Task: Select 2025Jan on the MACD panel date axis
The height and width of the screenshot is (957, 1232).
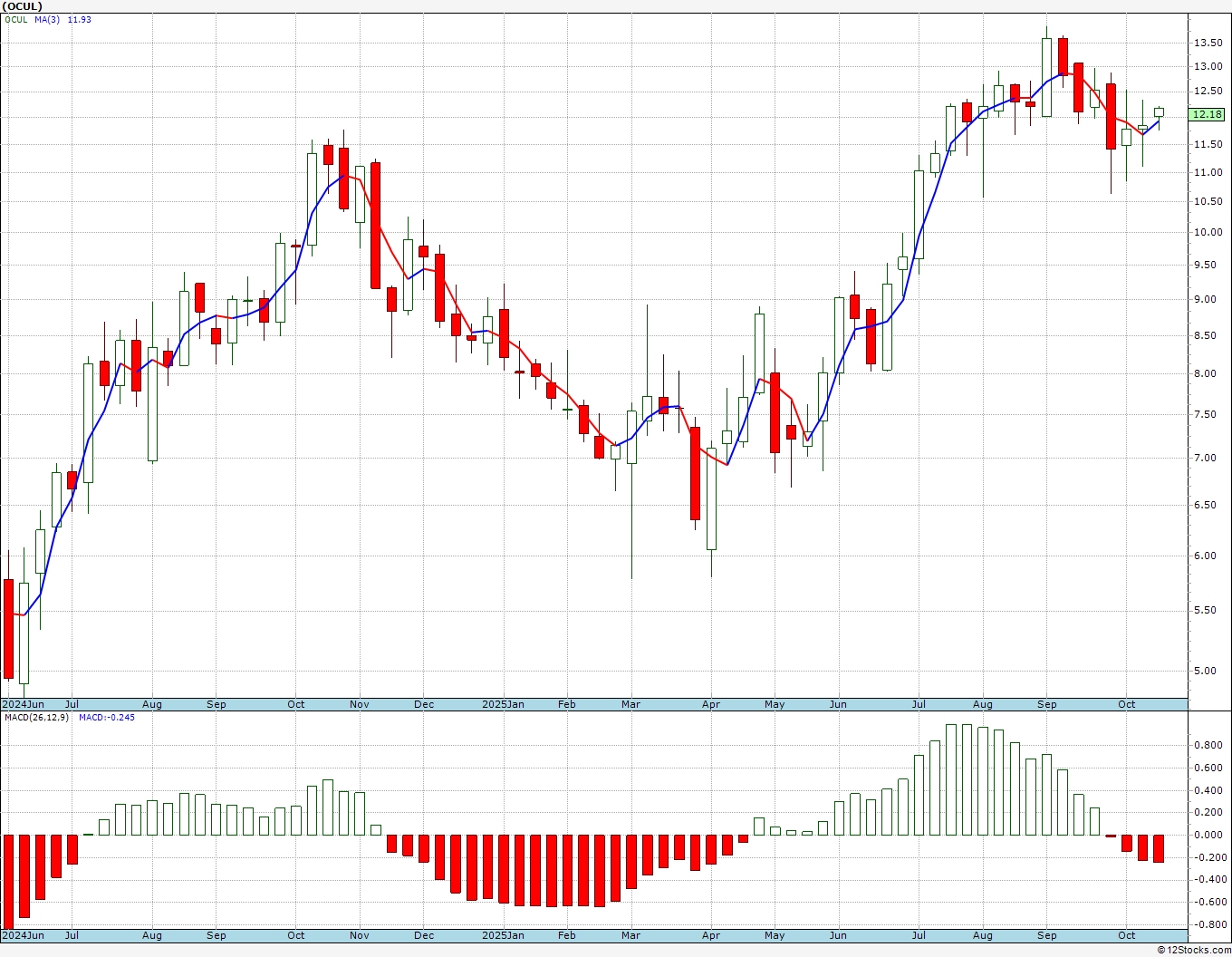Action: [503, 935]
